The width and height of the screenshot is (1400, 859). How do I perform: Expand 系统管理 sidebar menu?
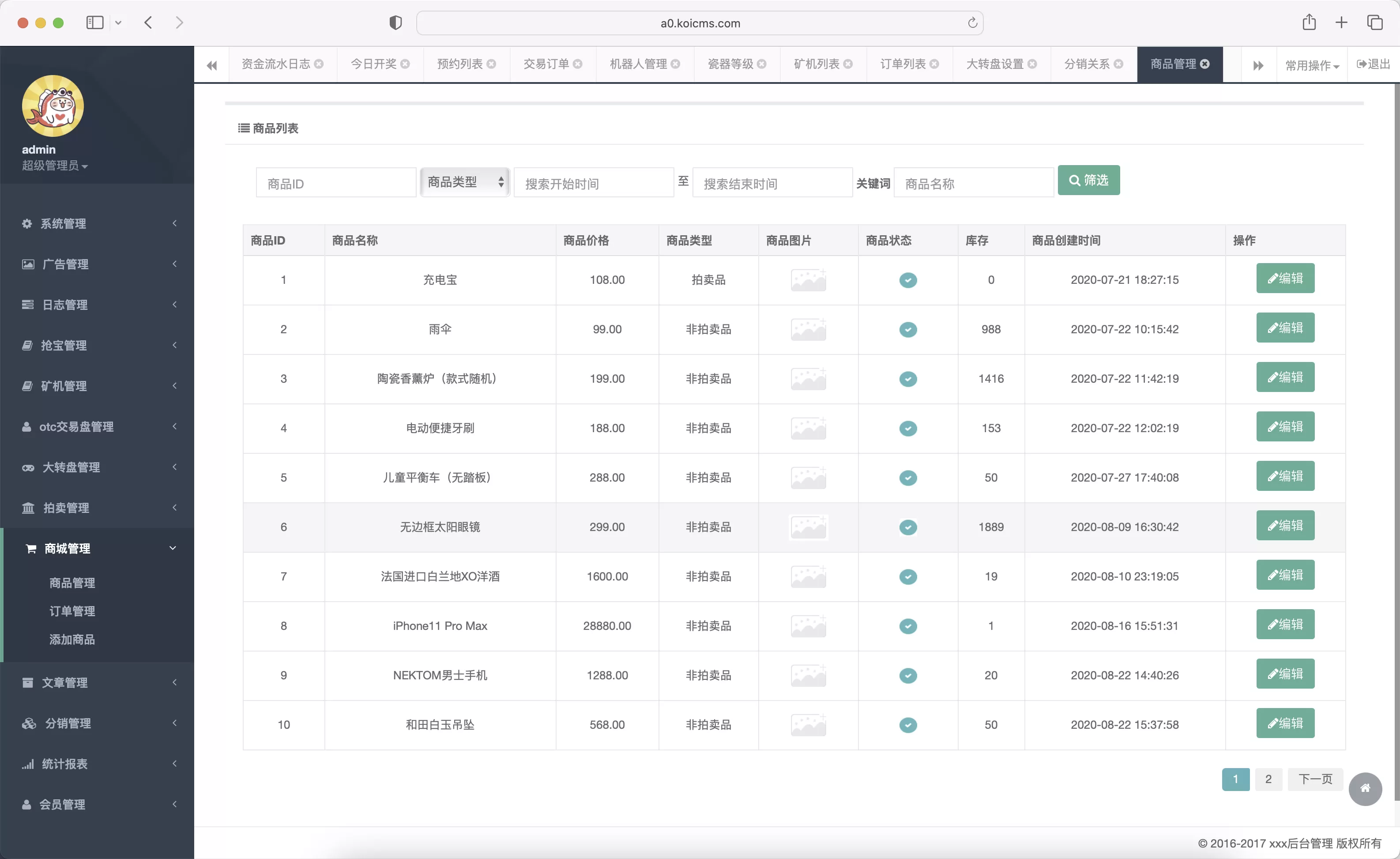(x=97, y=224)
